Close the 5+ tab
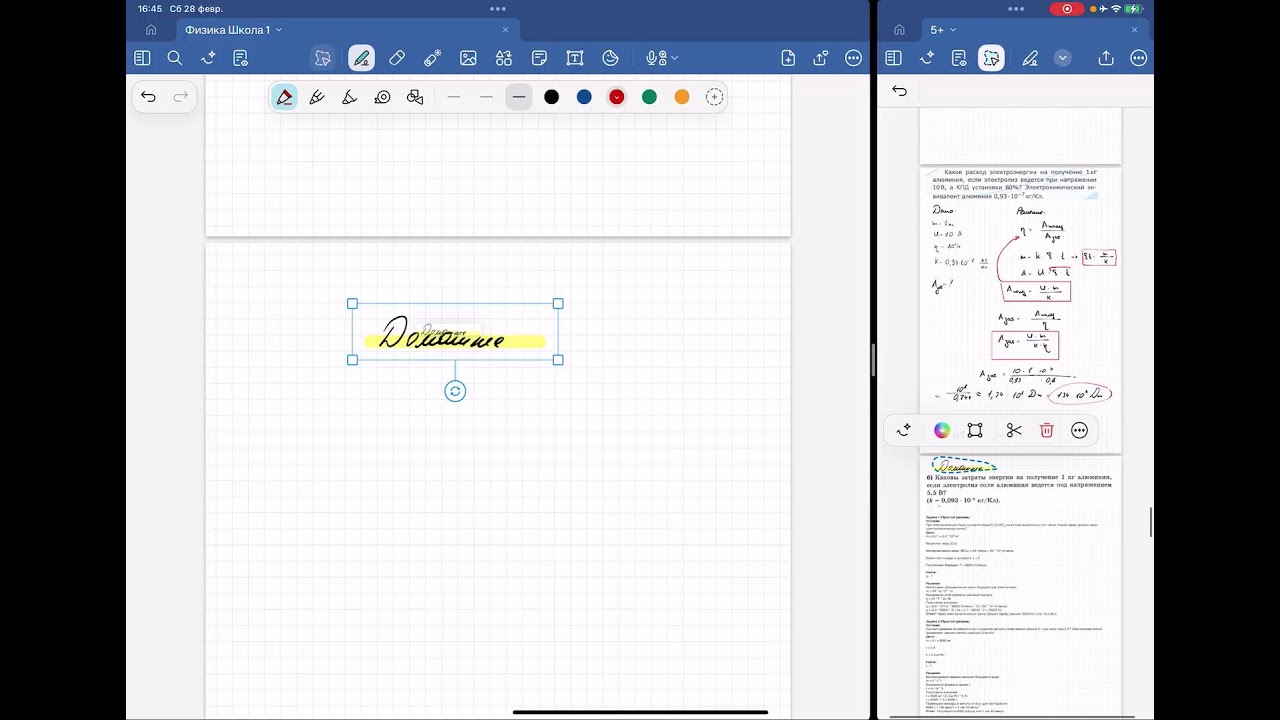Screen dimensions: 1280x720 tap(1134, 30)
